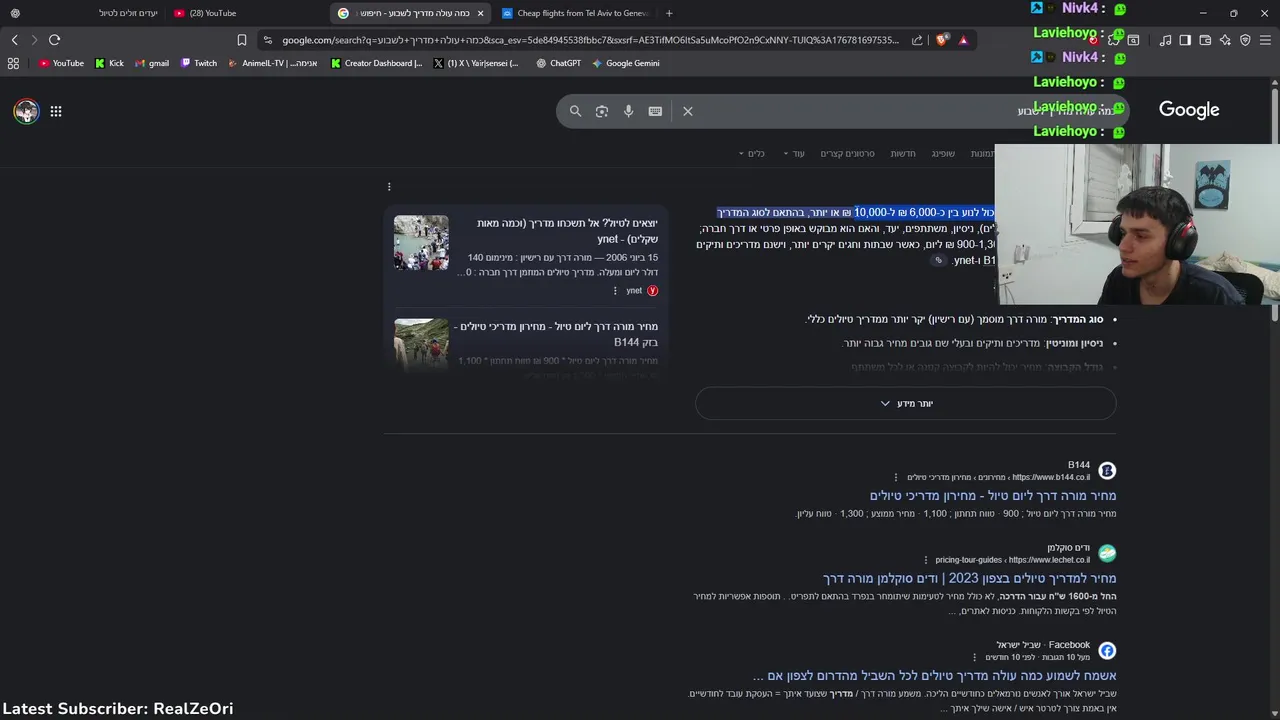Click the link chip icon after ynet-ו B144
This screenshot has width=1280, height=720.
coord(938,260)
